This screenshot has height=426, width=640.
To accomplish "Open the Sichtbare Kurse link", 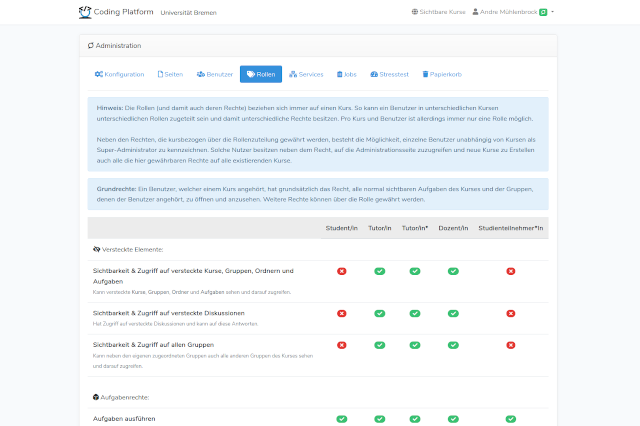I will pos(438,12).
